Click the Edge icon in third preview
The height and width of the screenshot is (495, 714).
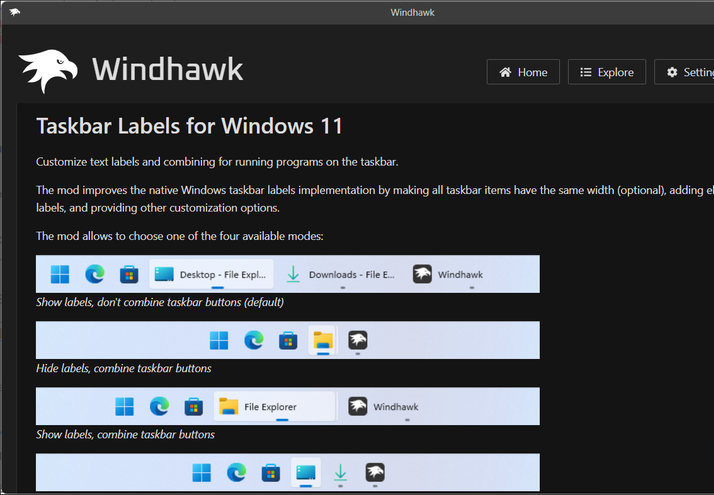[159, 406]
